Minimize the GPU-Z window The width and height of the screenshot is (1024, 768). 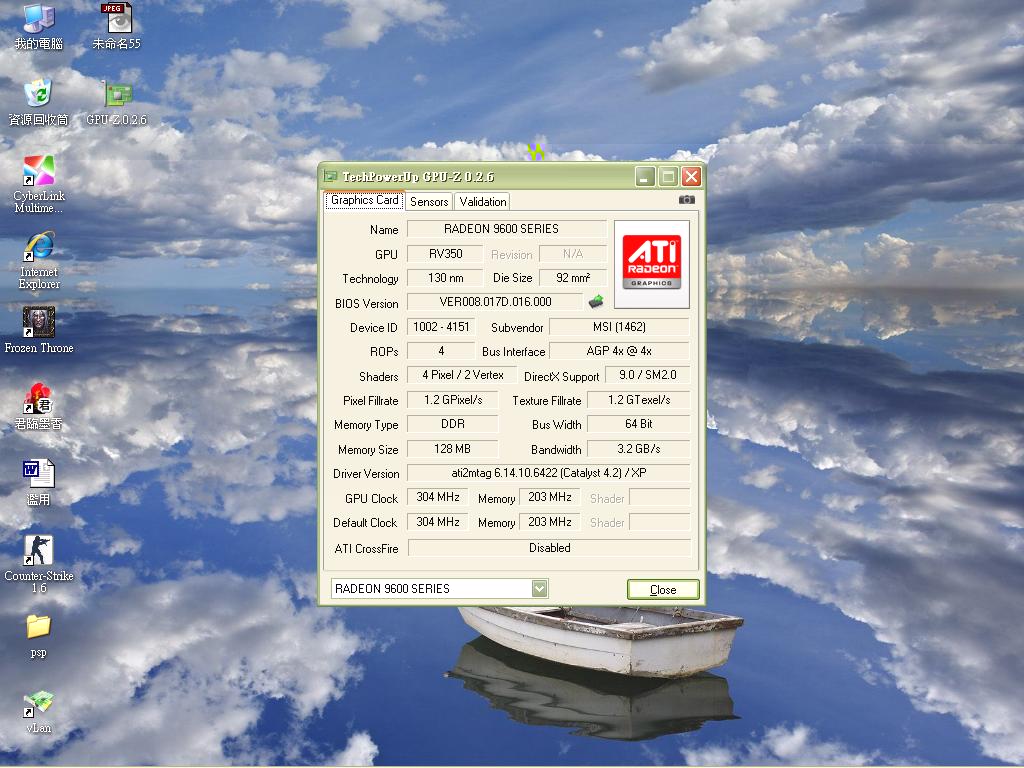(x=645, y=177)
